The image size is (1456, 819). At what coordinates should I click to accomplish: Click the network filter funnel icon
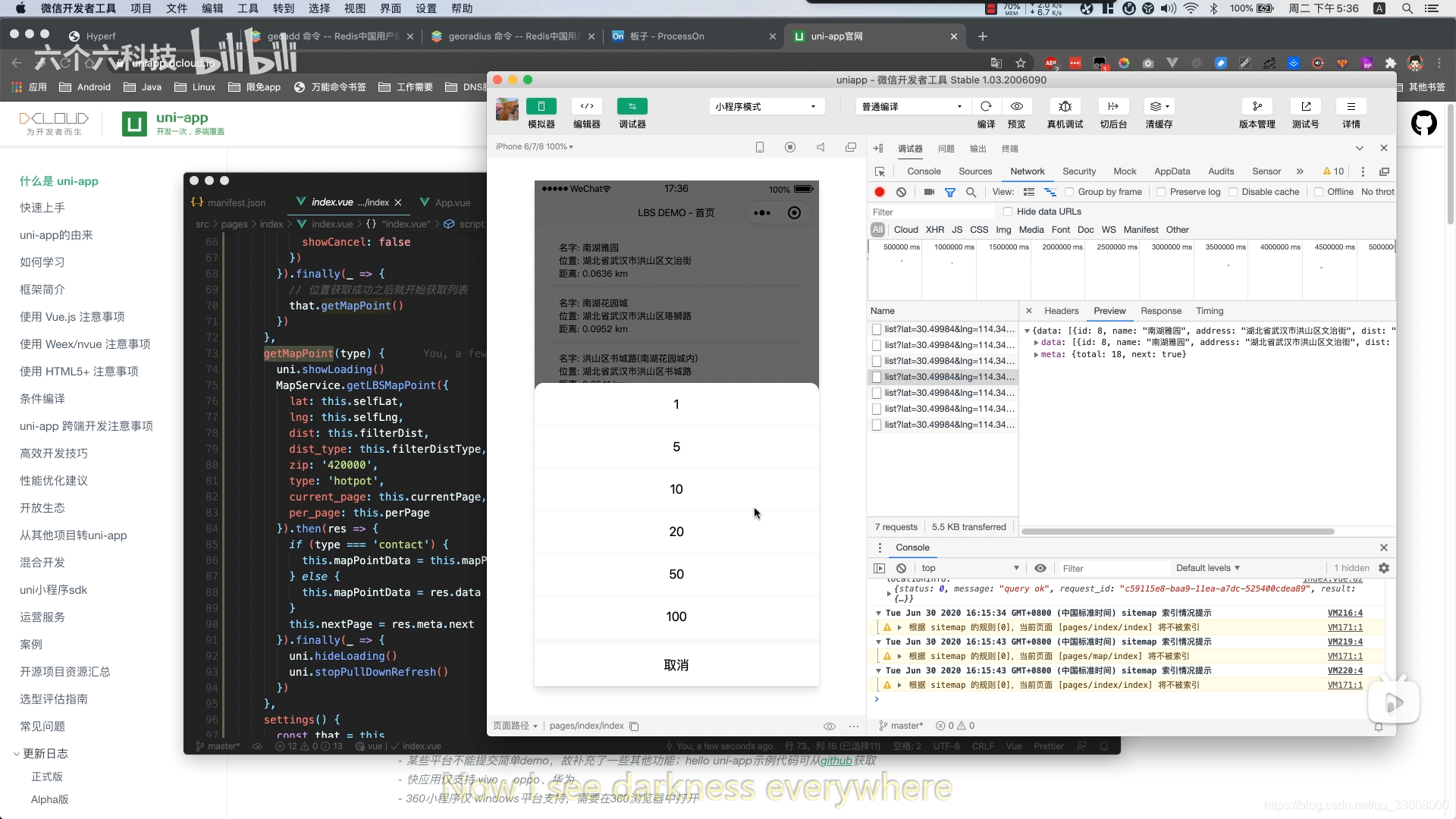[949, 193]
